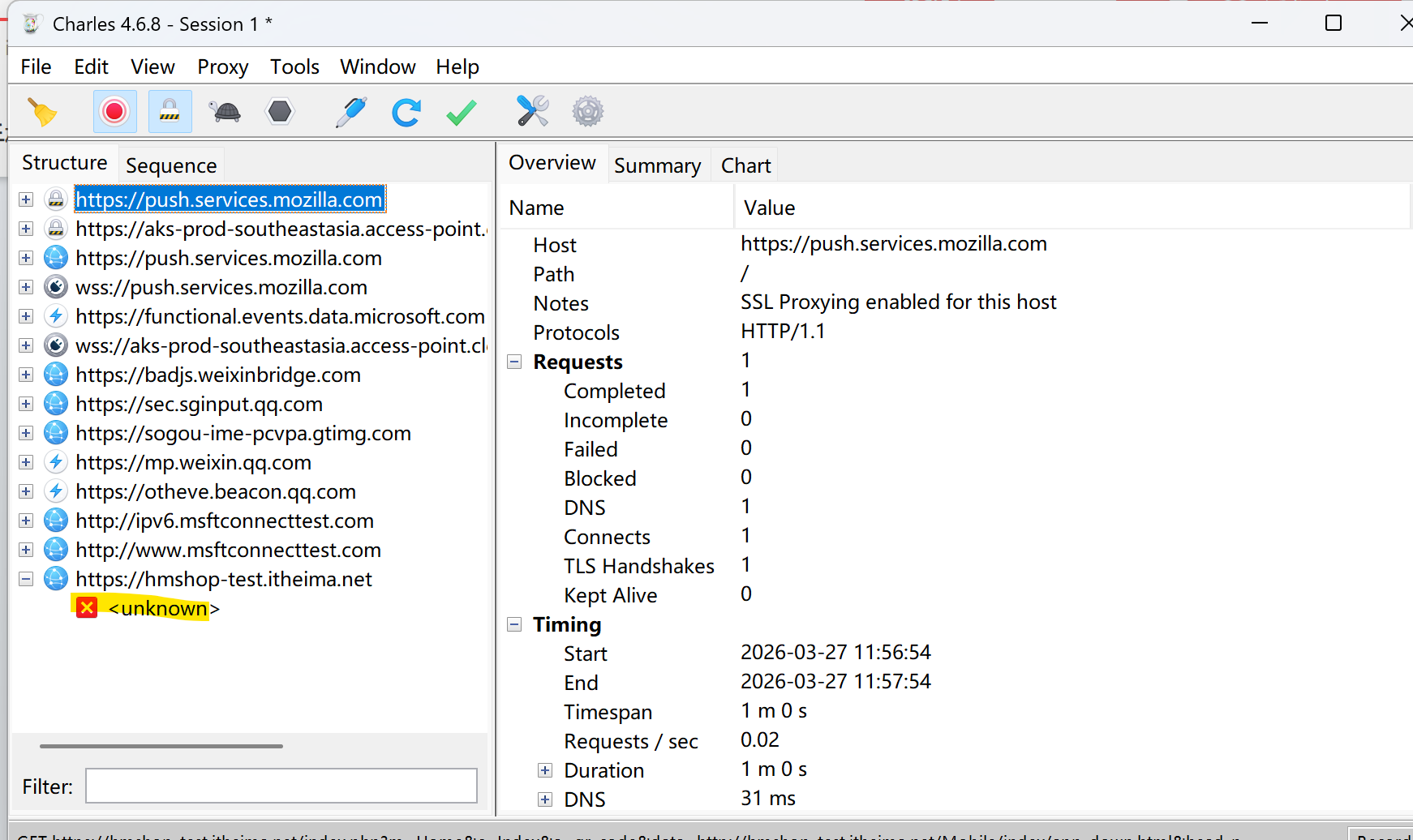This screenshot has height=840, width=1413.
Task: Repeat request with the blue refresh icon
Action: (x=406, y=112)
